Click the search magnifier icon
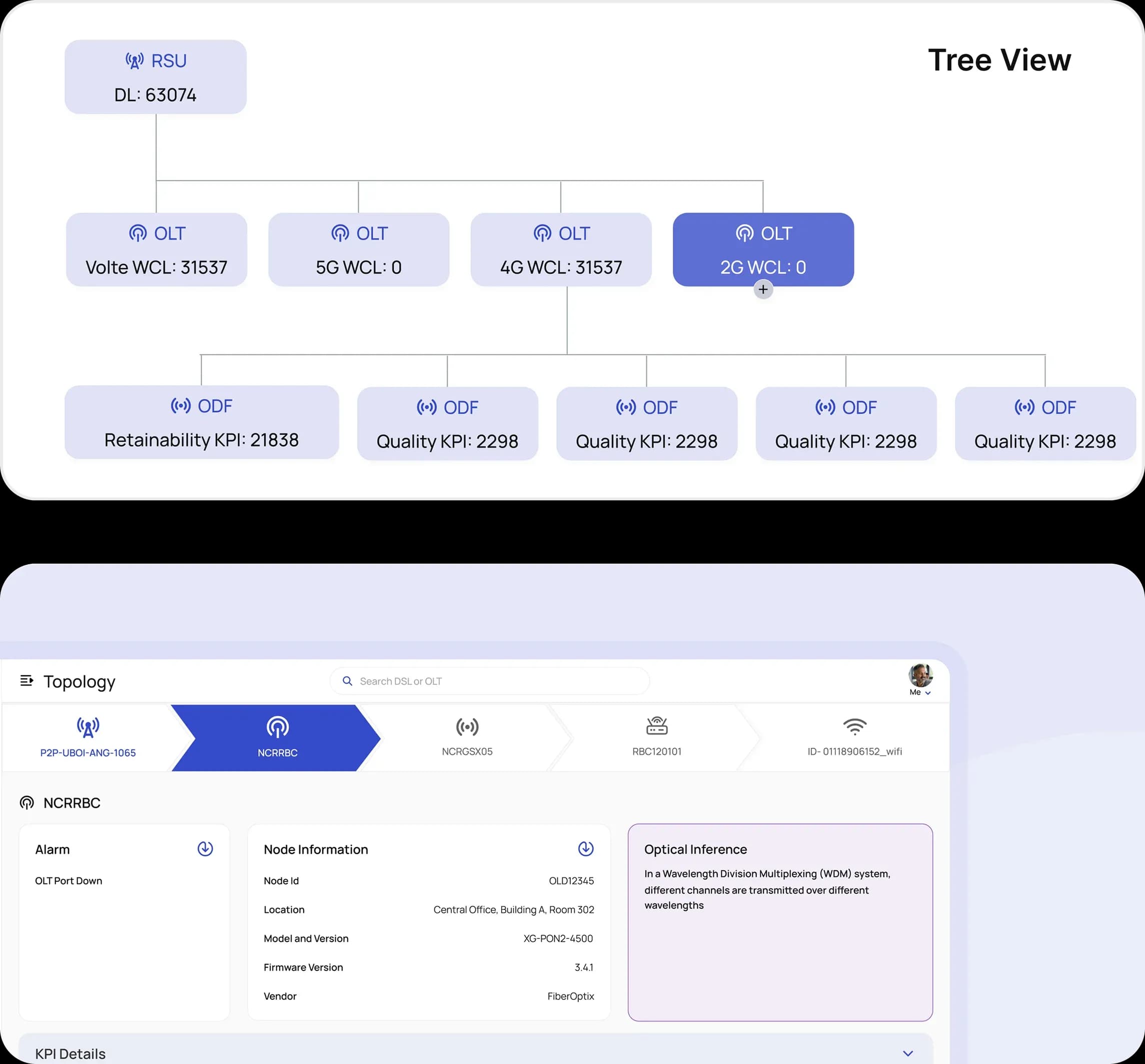 click(x=347, y=680)
